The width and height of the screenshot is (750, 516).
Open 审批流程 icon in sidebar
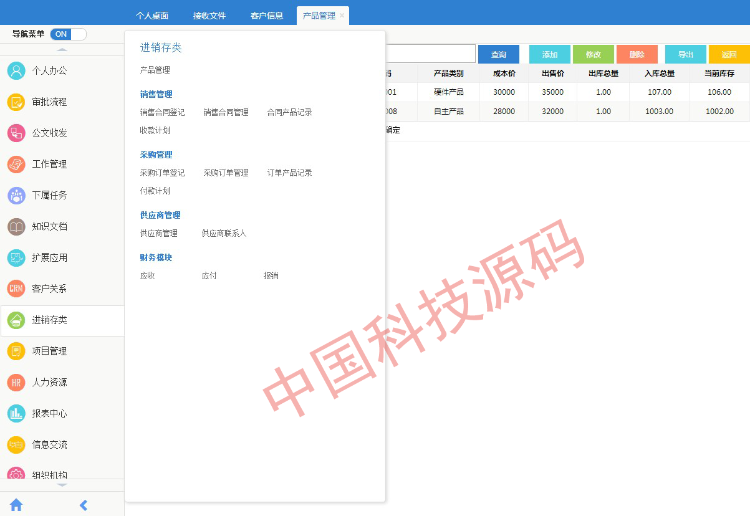16,102
